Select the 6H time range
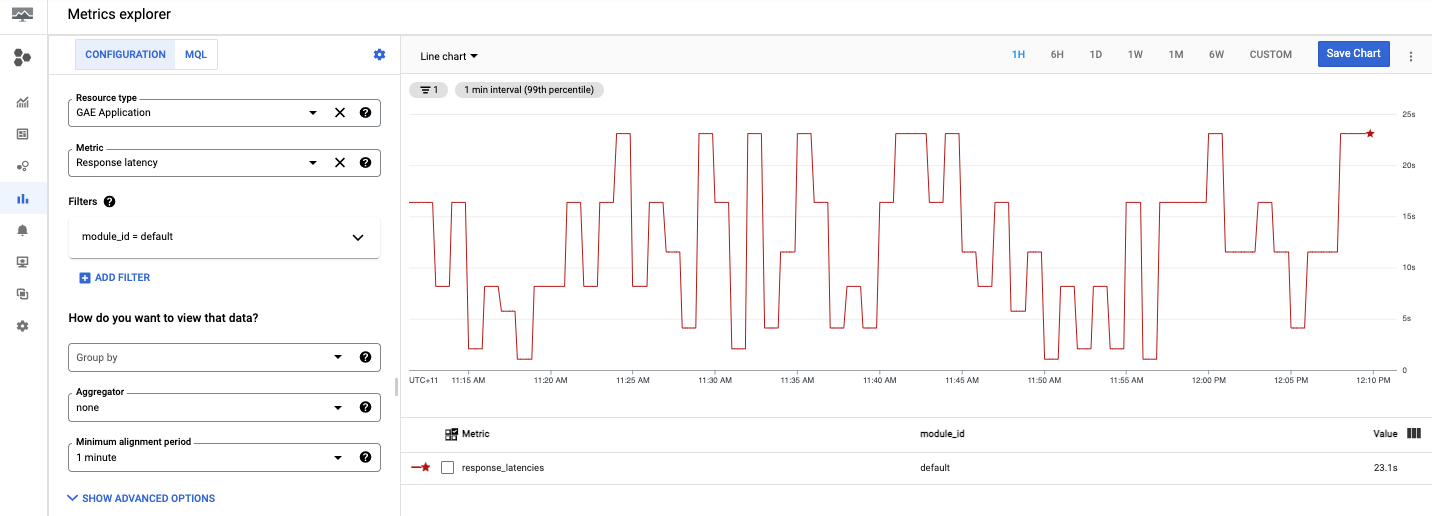The height and width of the screenshot is (516, 1432). pyautogui.click(x=1057, y=55)
